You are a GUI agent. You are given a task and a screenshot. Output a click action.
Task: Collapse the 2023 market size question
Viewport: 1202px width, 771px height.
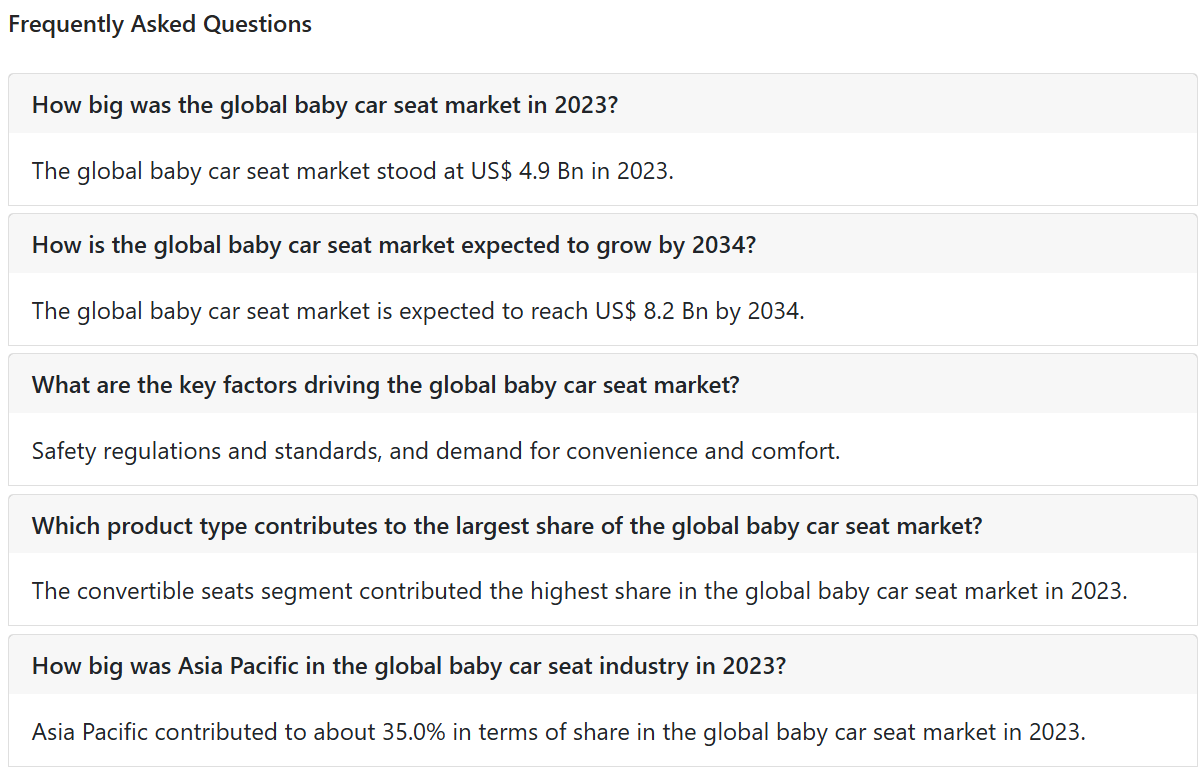coord(603,104)
